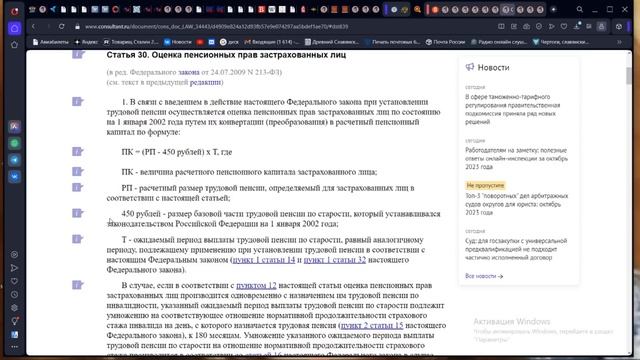The width and height of the screenshot is (640, 360).
Task: Open the downloads panel
Action: click(x=577, y=27)
